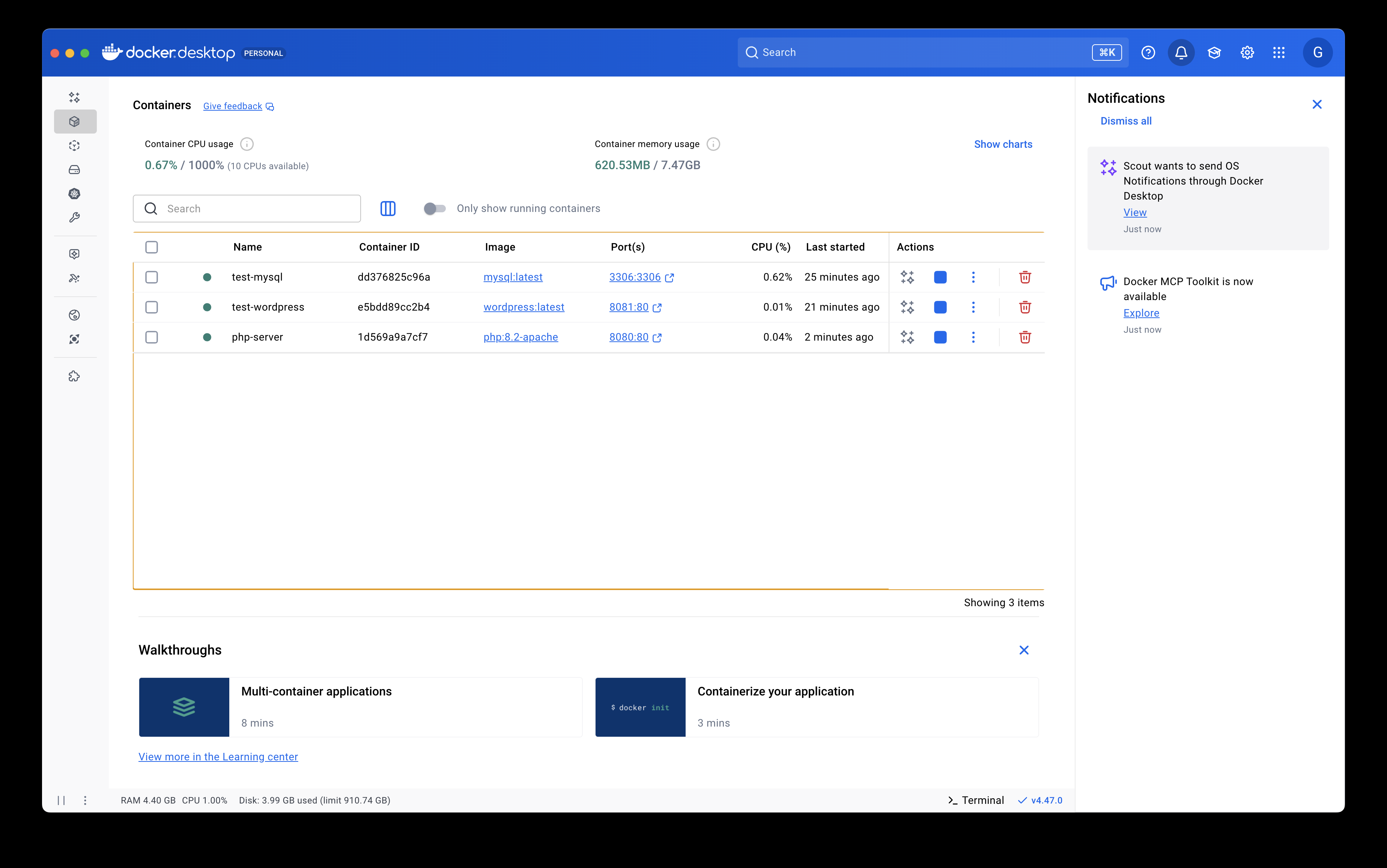Viewport: 1387px width, 868px height.
Task: Open the Builds wrench icon in sidebar
Action: pos(74,218)
